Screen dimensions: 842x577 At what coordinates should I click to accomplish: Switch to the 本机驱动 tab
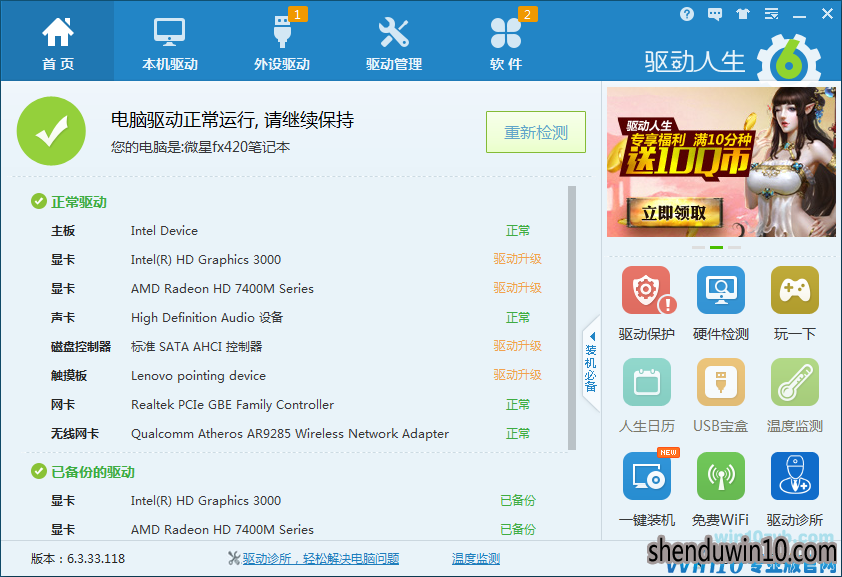pyautogui.click(x=170, y=42)
